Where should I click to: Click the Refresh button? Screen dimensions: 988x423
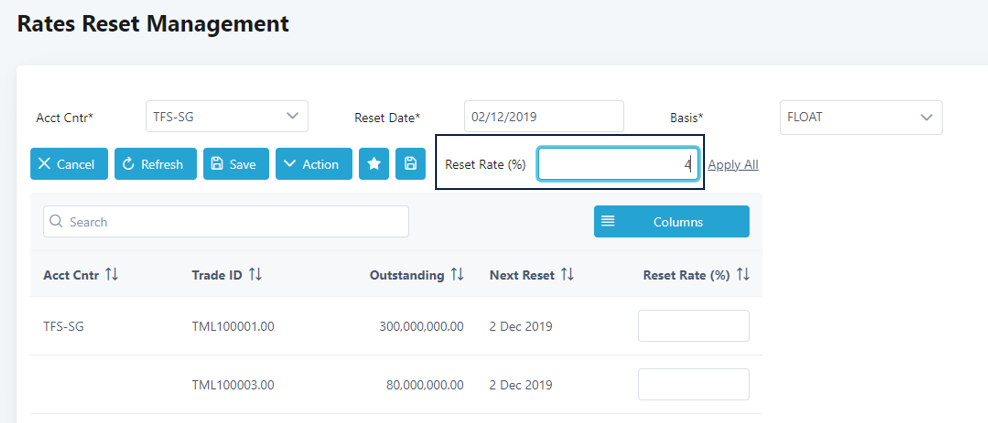(x=155, y=164)
